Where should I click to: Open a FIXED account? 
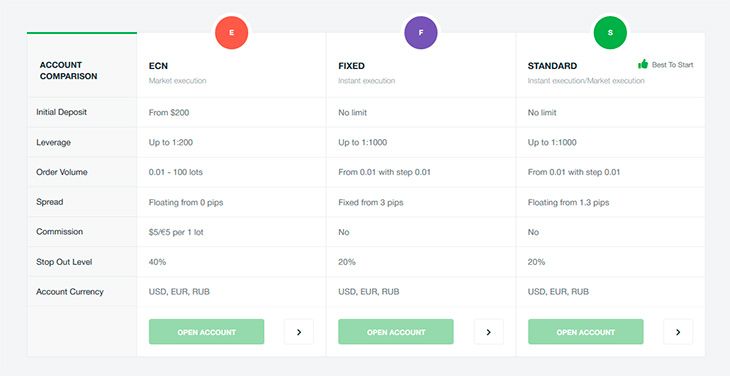396,332
